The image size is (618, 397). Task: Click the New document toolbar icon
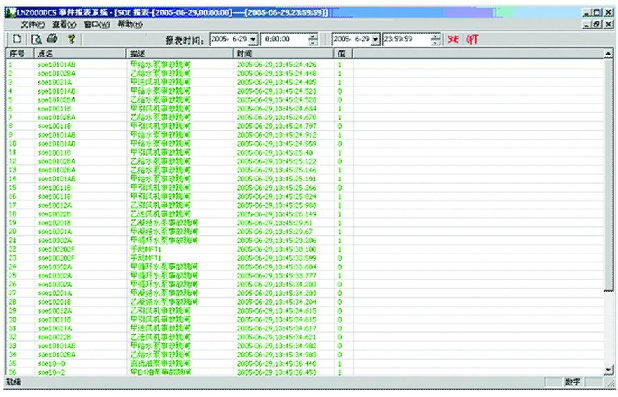17,39
